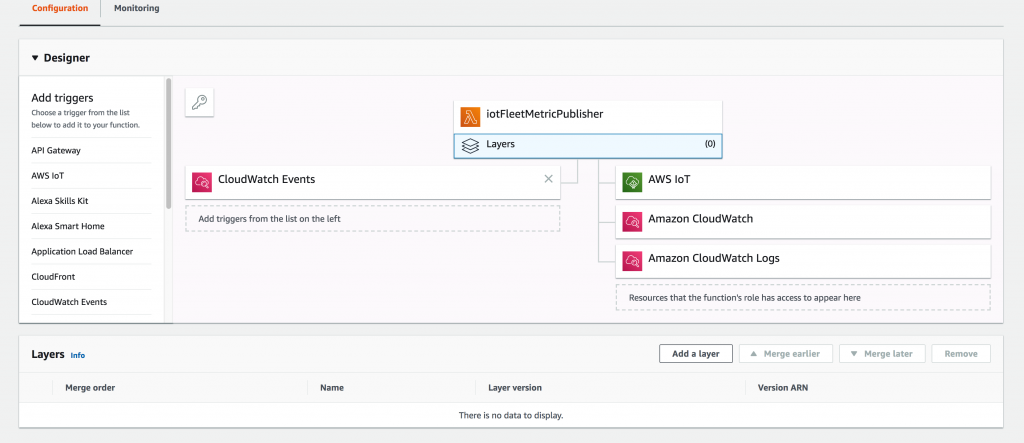Click the Merge earlier button
1024x443 pixels.
[x=788, y=353]
